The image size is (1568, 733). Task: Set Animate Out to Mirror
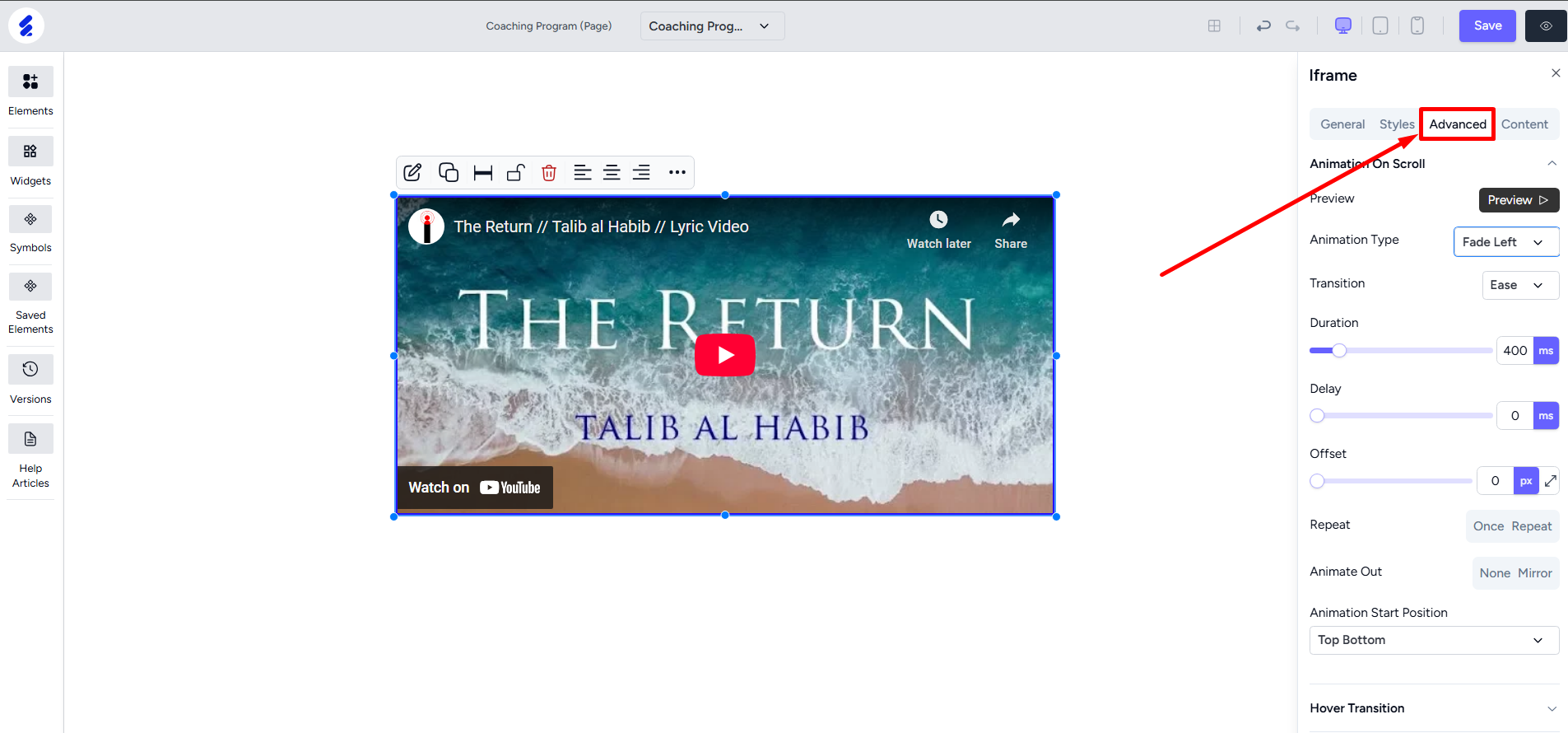pyautogui.click(x=1535, y=573)
